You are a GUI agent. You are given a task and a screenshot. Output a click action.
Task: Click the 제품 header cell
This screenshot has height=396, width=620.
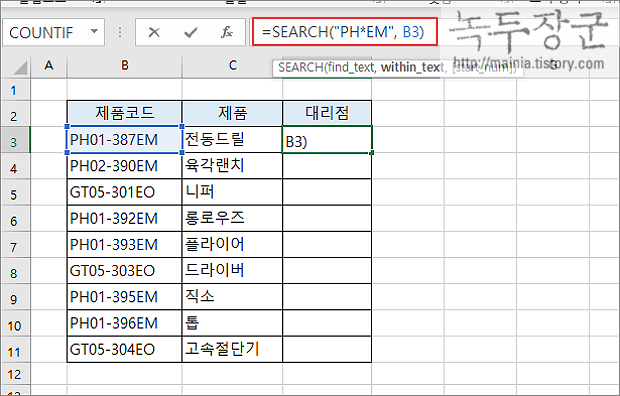point(232,114)
